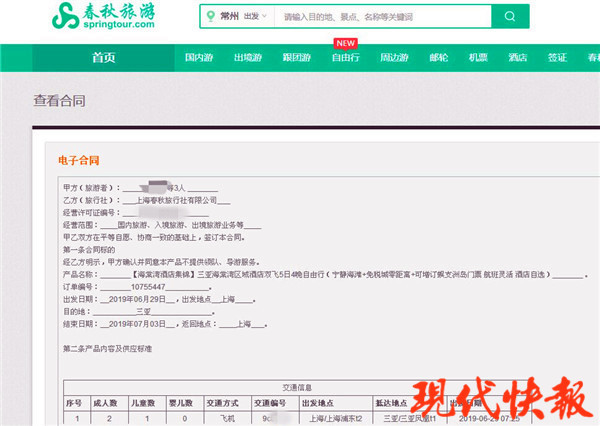Viewport: 600px width, 426px height.
Task: Open the 酒店 hotel section
Action: click(517, 59)
